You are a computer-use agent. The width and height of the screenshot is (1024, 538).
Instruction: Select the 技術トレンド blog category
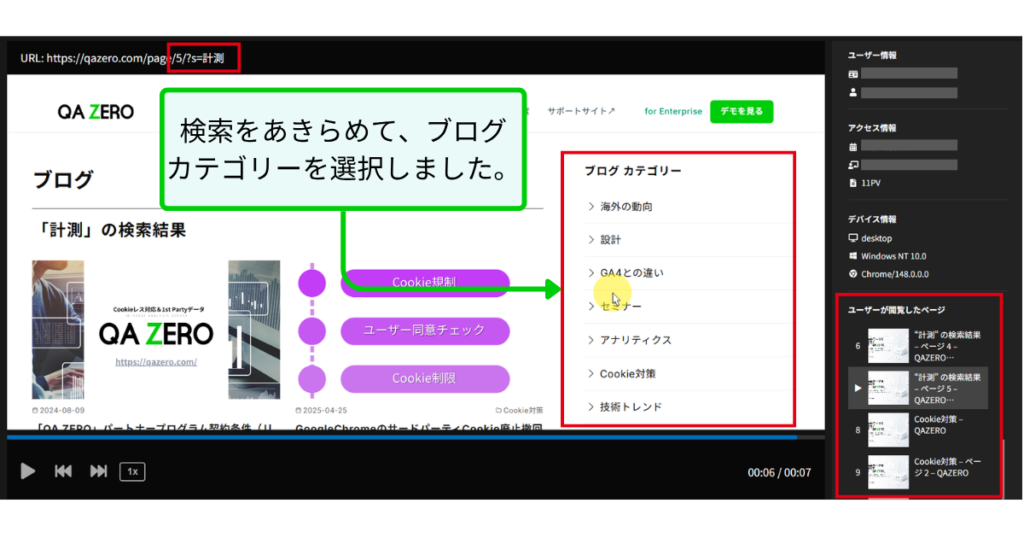point(631,407)
